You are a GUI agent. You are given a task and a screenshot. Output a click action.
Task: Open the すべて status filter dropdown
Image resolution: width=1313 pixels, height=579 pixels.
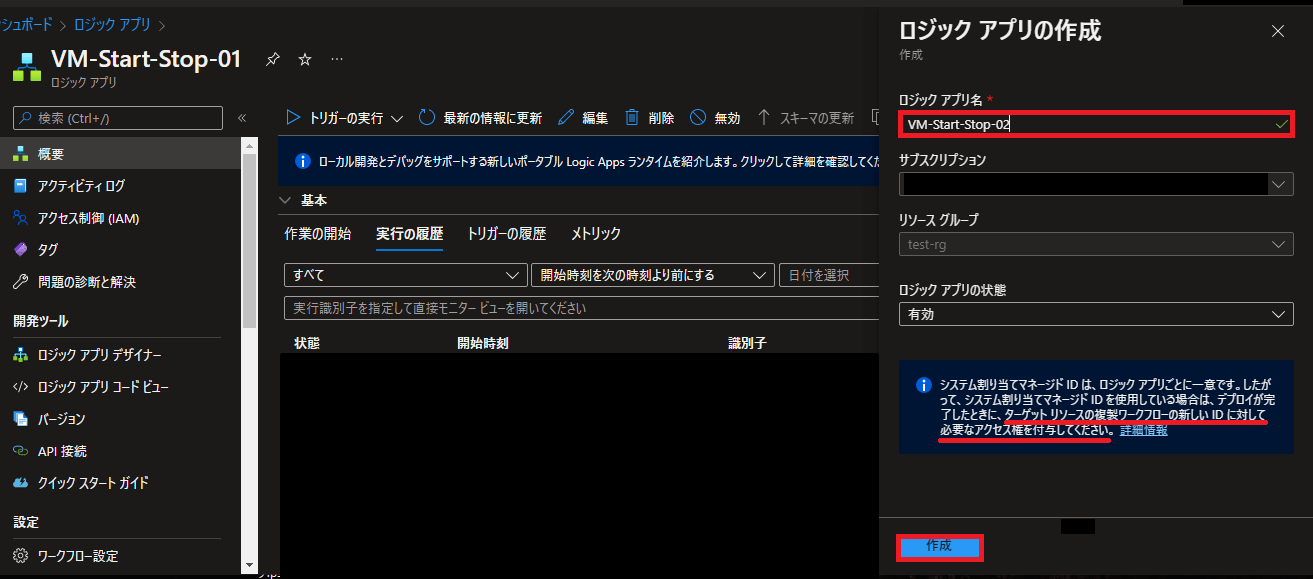[x=406, y=275]
